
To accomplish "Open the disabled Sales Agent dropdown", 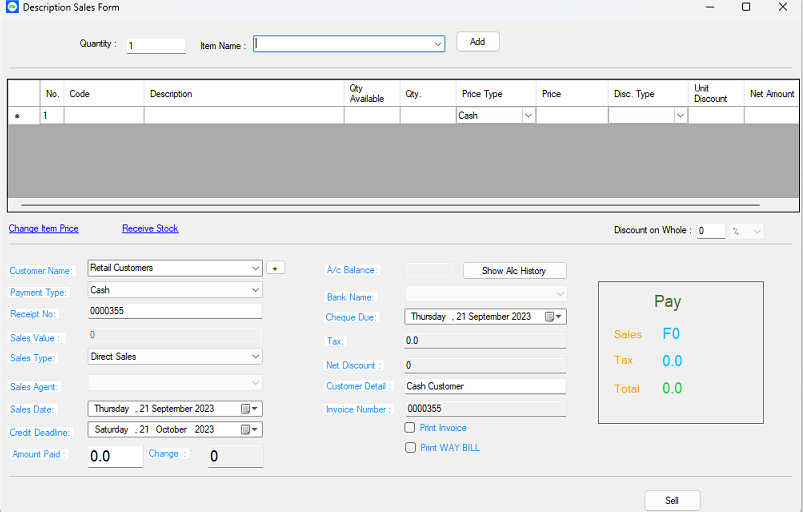I will [x=256, y=382].
